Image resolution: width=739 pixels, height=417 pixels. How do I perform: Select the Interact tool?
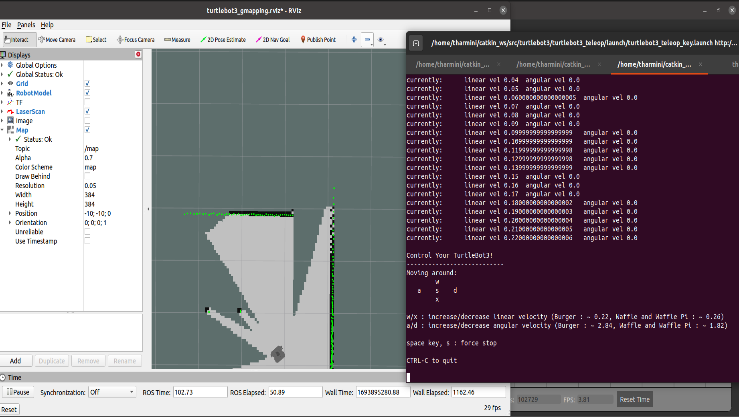(17, 40)
